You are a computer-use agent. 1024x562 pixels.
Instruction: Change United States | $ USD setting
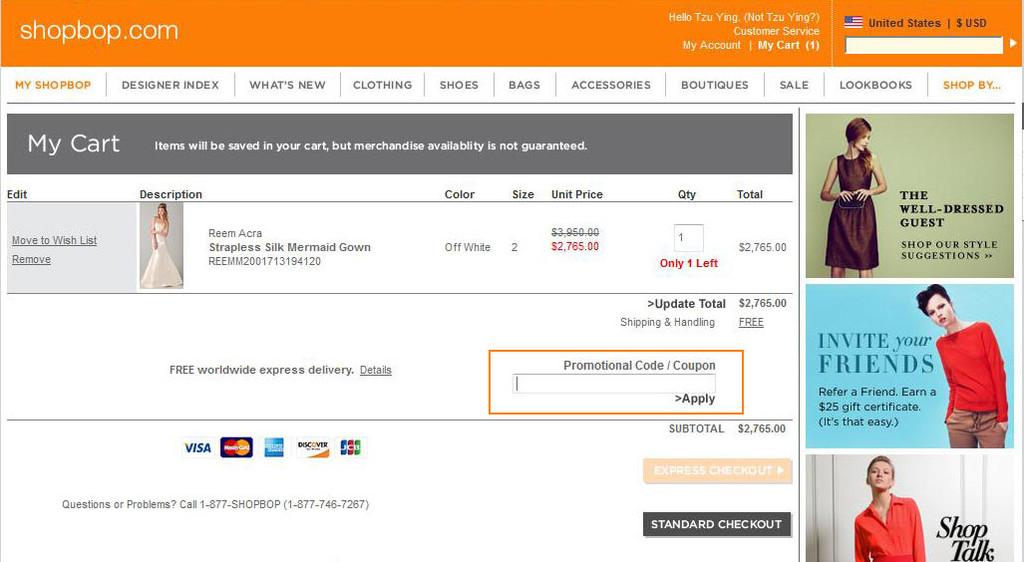click(927, 23)
